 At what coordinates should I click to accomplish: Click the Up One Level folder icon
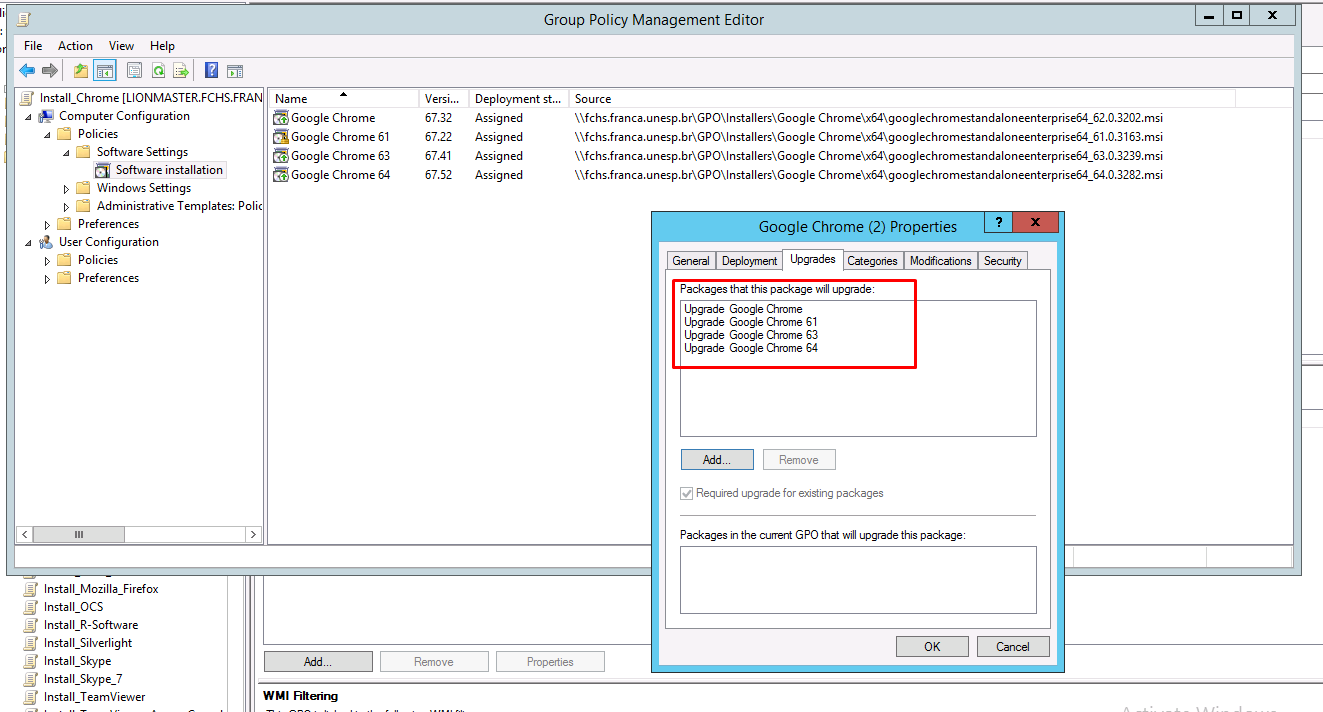[x=81, y=70]
